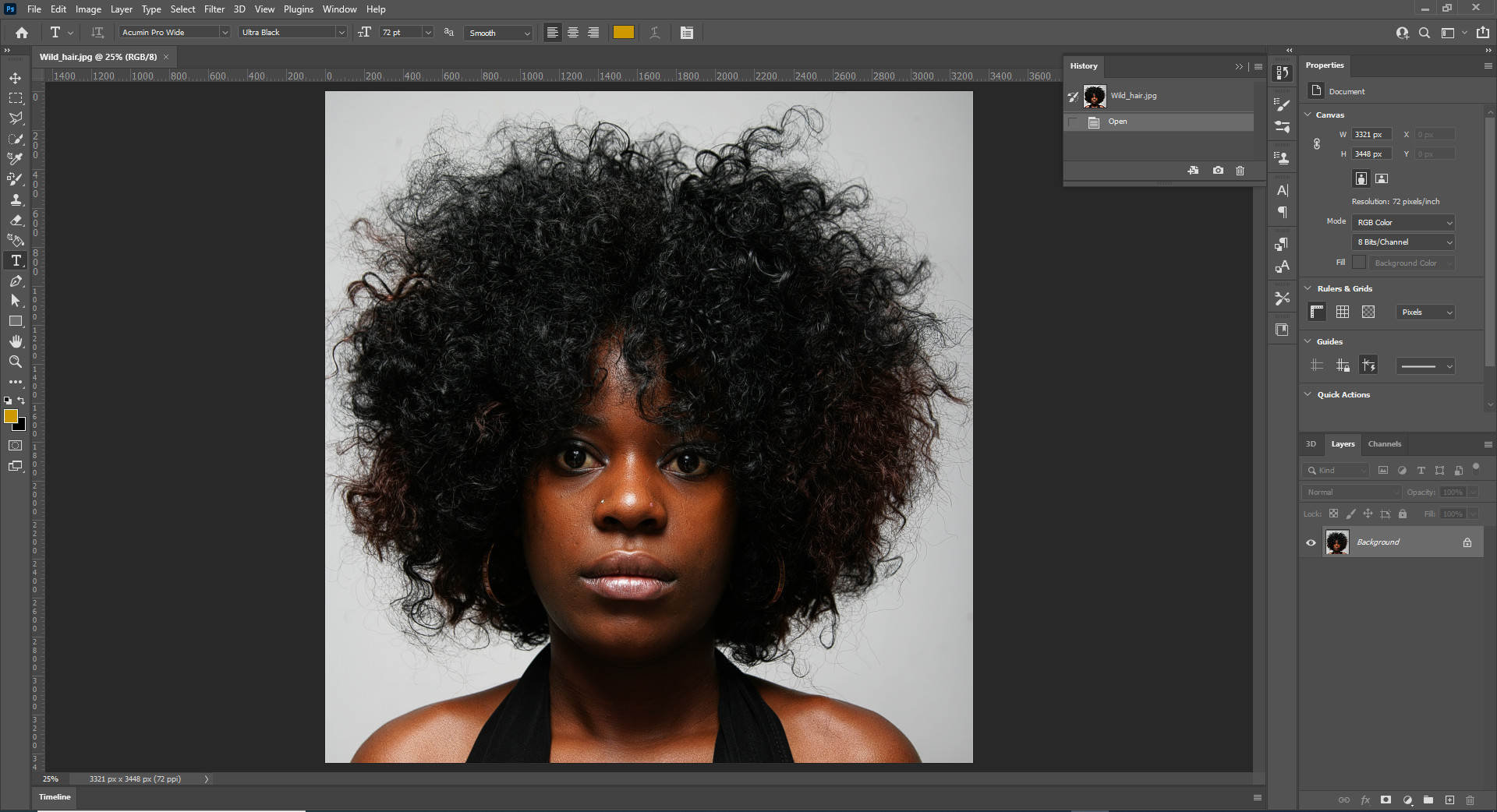The image size is (1497, 812).
Task: Click the text color swatch in options bar
Action: click(623, 32)
